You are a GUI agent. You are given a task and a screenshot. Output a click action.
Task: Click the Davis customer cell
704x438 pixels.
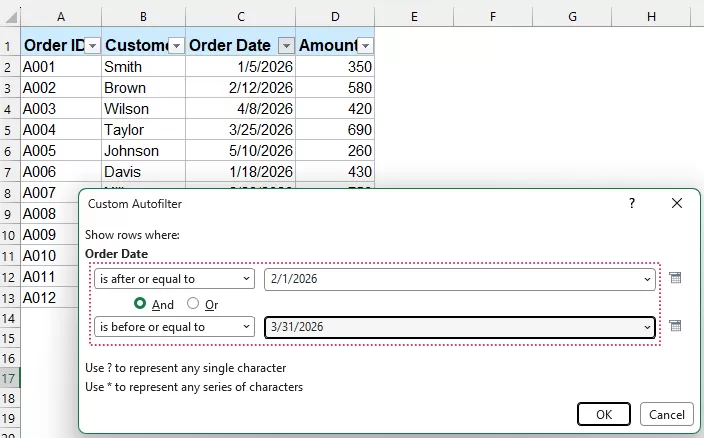click(143, 172)
